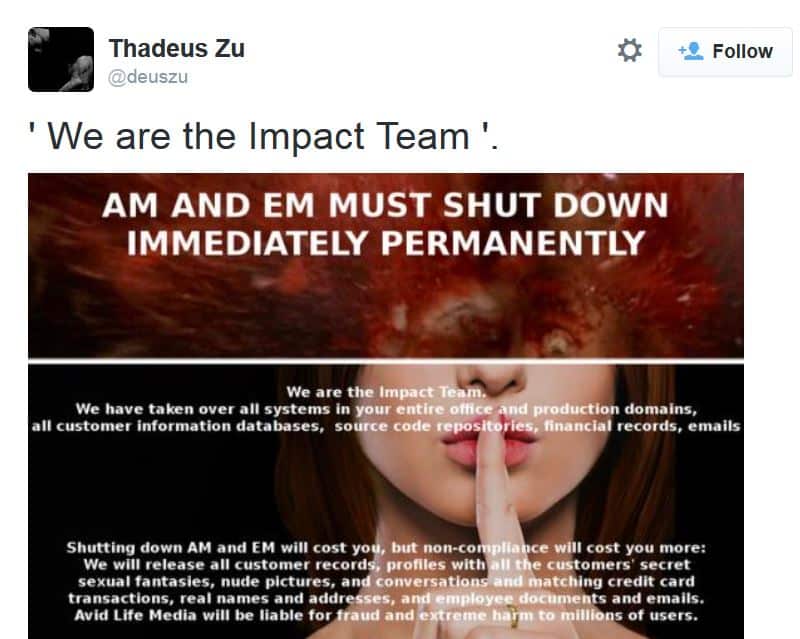Image resolution: width=800 pixels, height=639 pixels.
Task: Click the white divider line under the banner
Action: [x=386, y=361]
